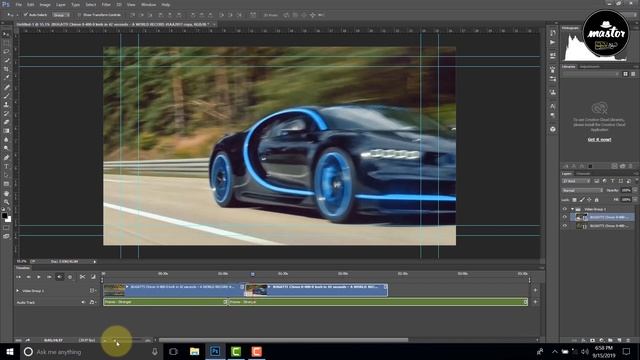This screenshot has width=640, height=360.
Task: Add media to Video Group 1 plus button
Action: coord(535,290)
